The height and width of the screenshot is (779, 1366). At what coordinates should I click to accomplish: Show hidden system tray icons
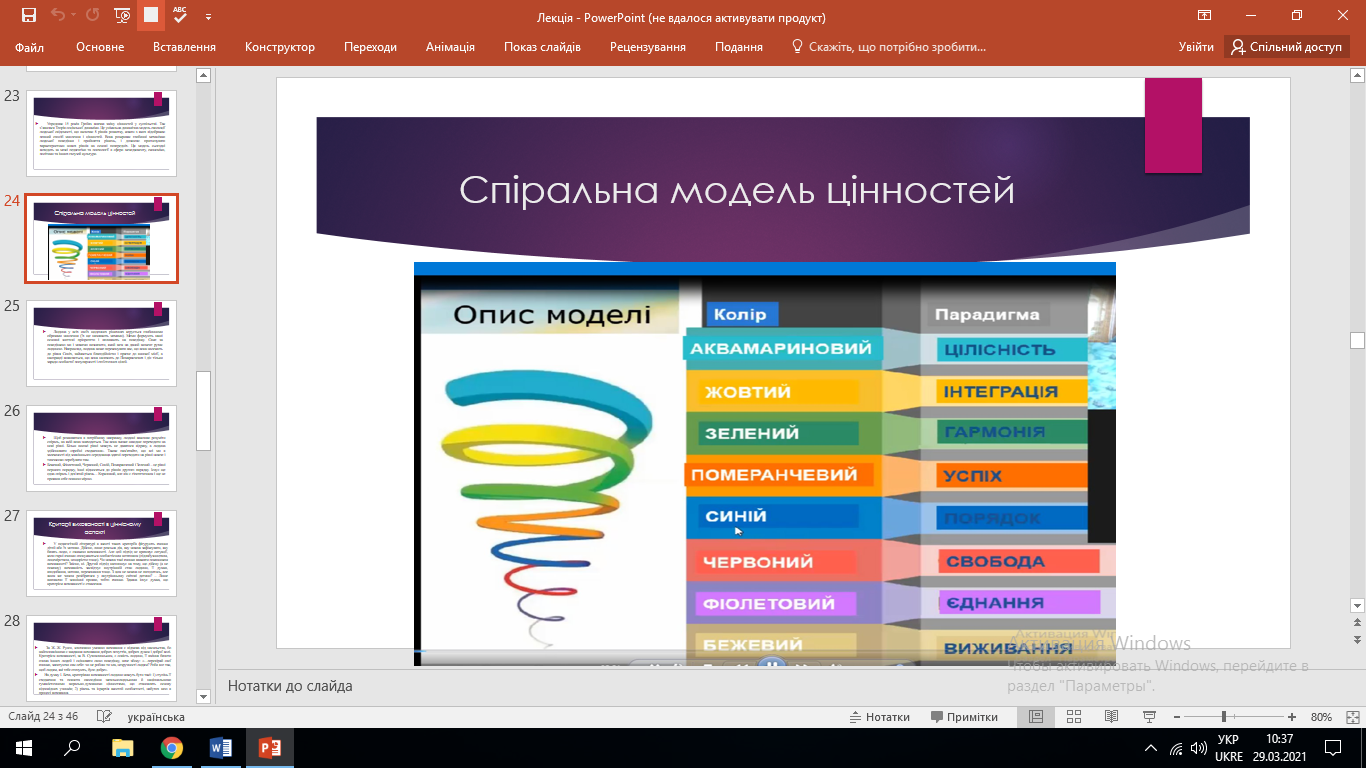1149,749
